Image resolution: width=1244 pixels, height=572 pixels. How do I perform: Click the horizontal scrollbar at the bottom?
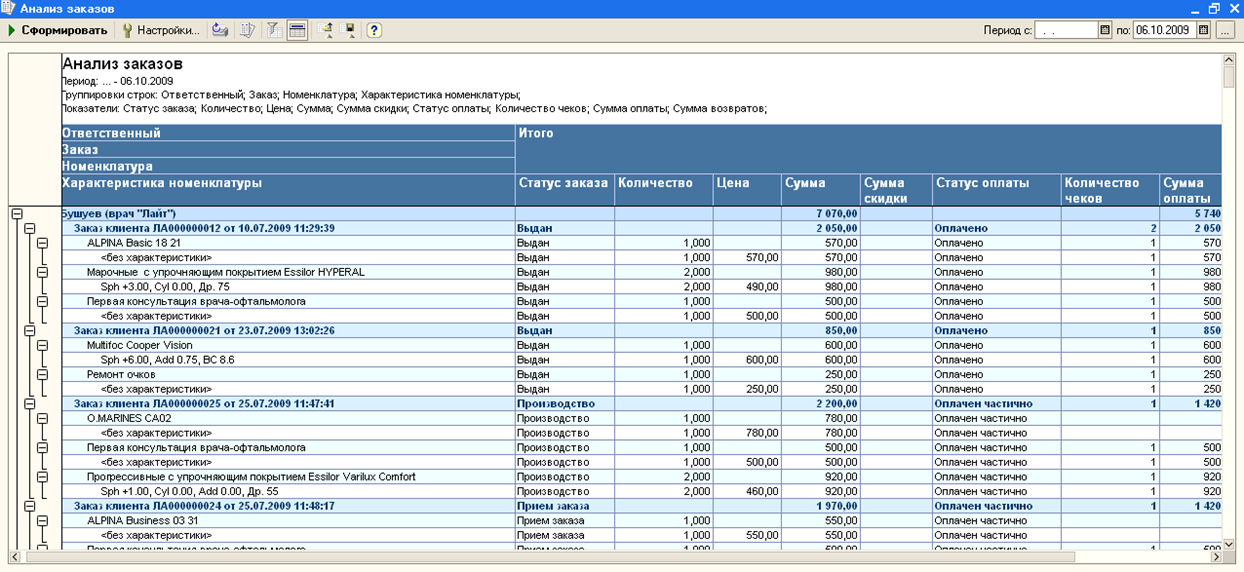[620, 557]
